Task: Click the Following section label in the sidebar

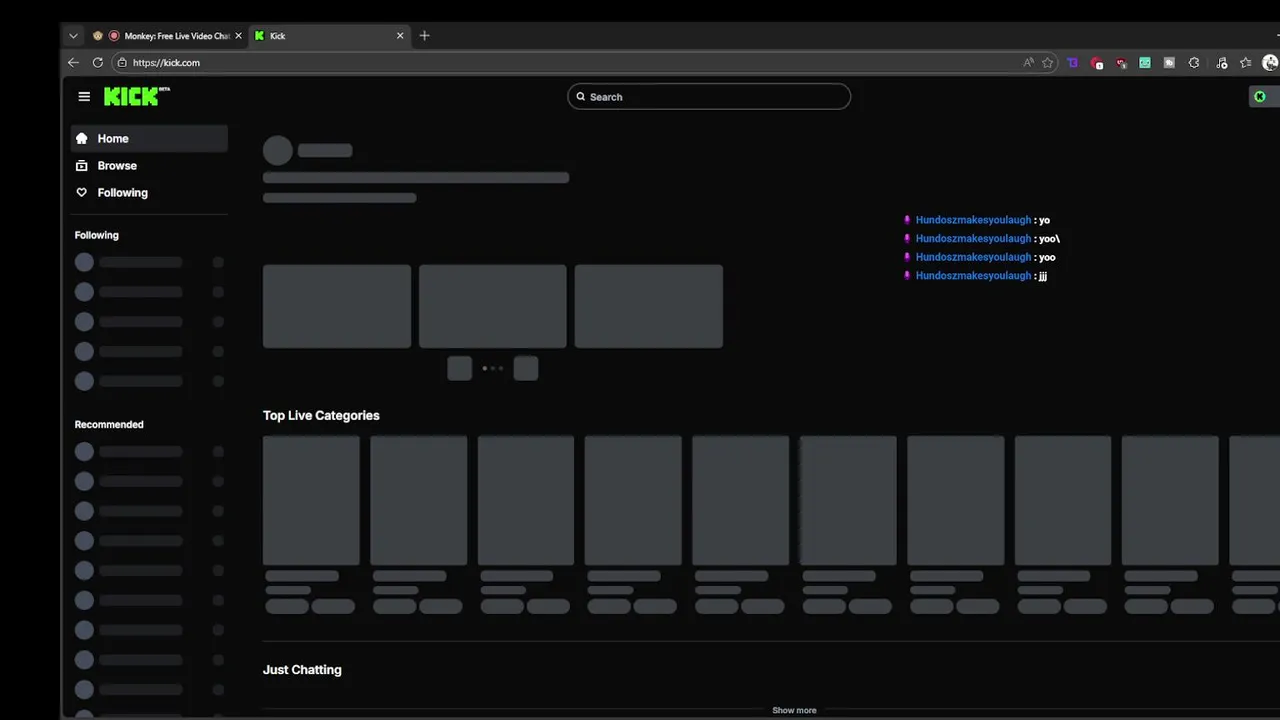Action: (96, 235)
